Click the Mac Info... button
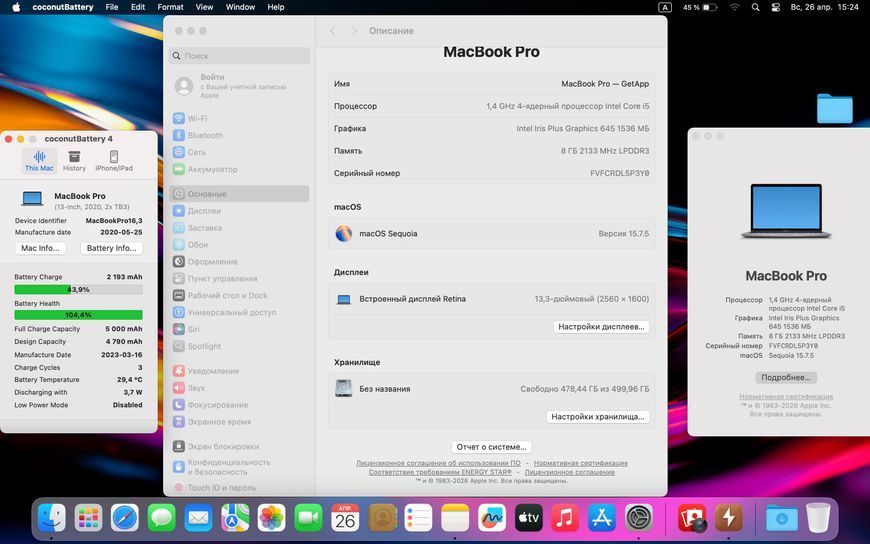 [x=40, y=248]
